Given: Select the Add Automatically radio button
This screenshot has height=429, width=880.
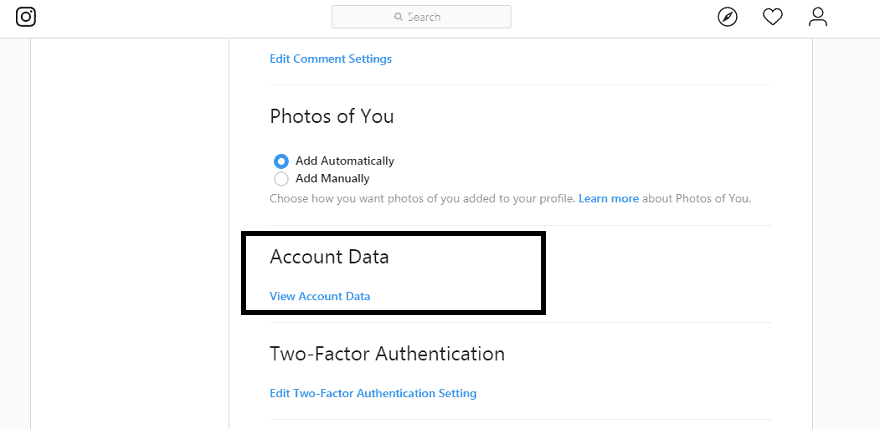Looking at the screenshot, I should [281, 161].
